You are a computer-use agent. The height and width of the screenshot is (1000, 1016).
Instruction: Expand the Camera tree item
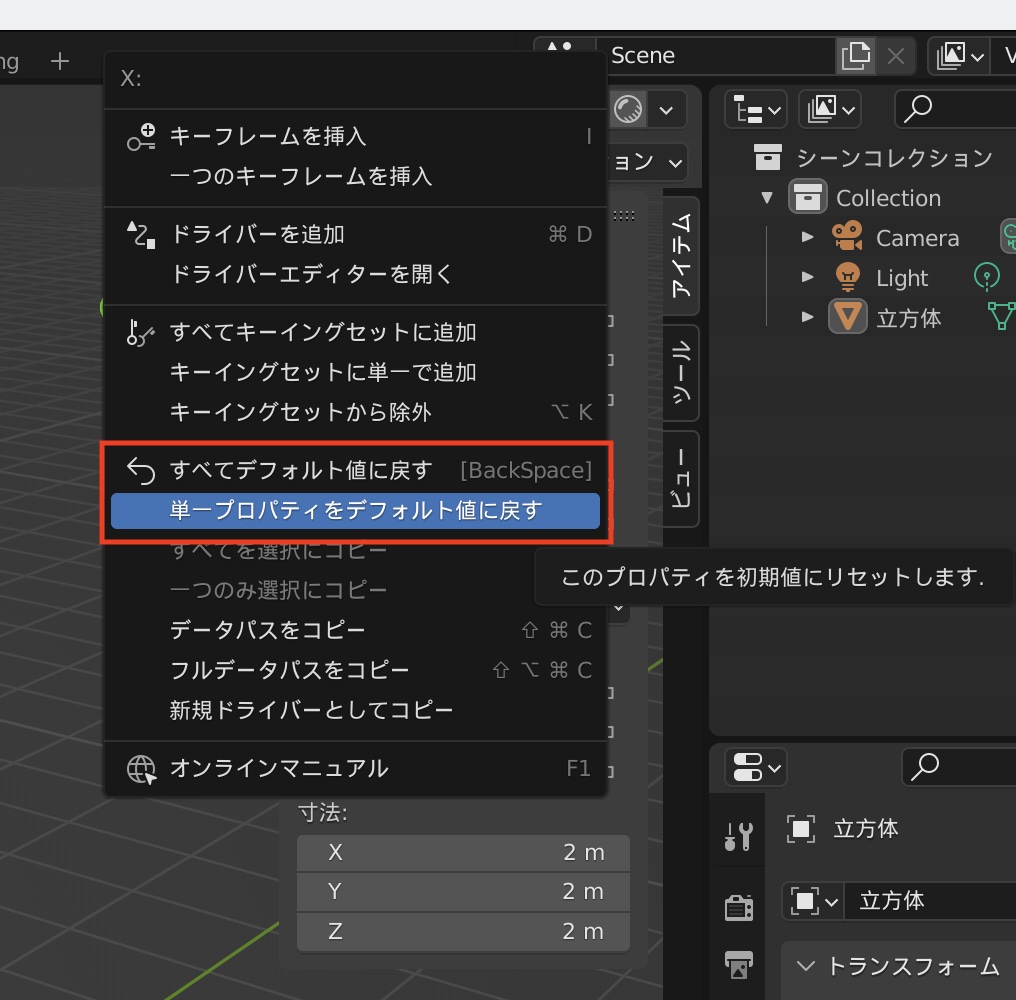pos(808,238)
